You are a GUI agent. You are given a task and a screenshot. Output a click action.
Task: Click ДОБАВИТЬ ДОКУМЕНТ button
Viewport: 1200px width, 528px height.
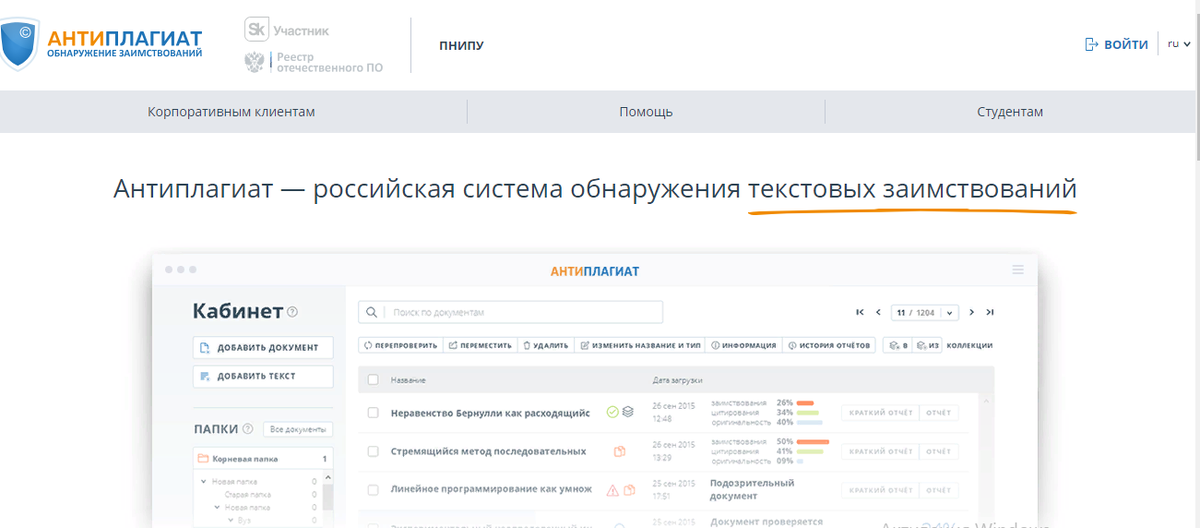tap(263, 348)
